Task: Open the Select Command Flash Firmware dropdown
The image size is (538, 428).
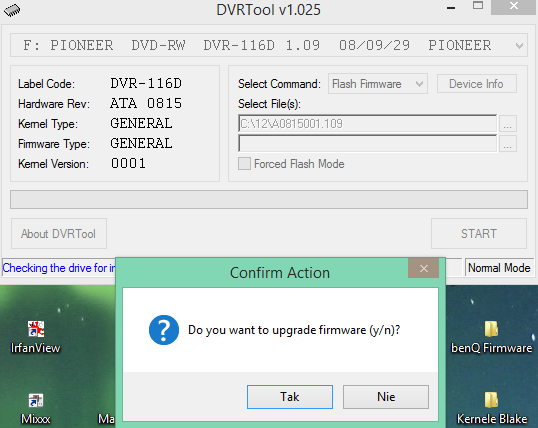Action: (x=378, y=84)
